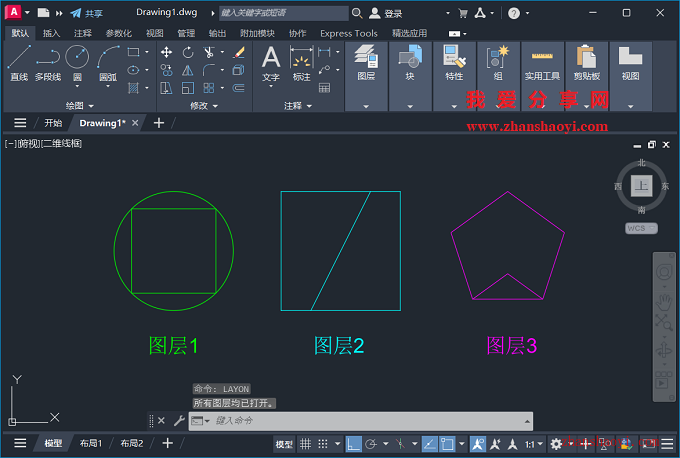Select the Leader tool

[324, 70]
